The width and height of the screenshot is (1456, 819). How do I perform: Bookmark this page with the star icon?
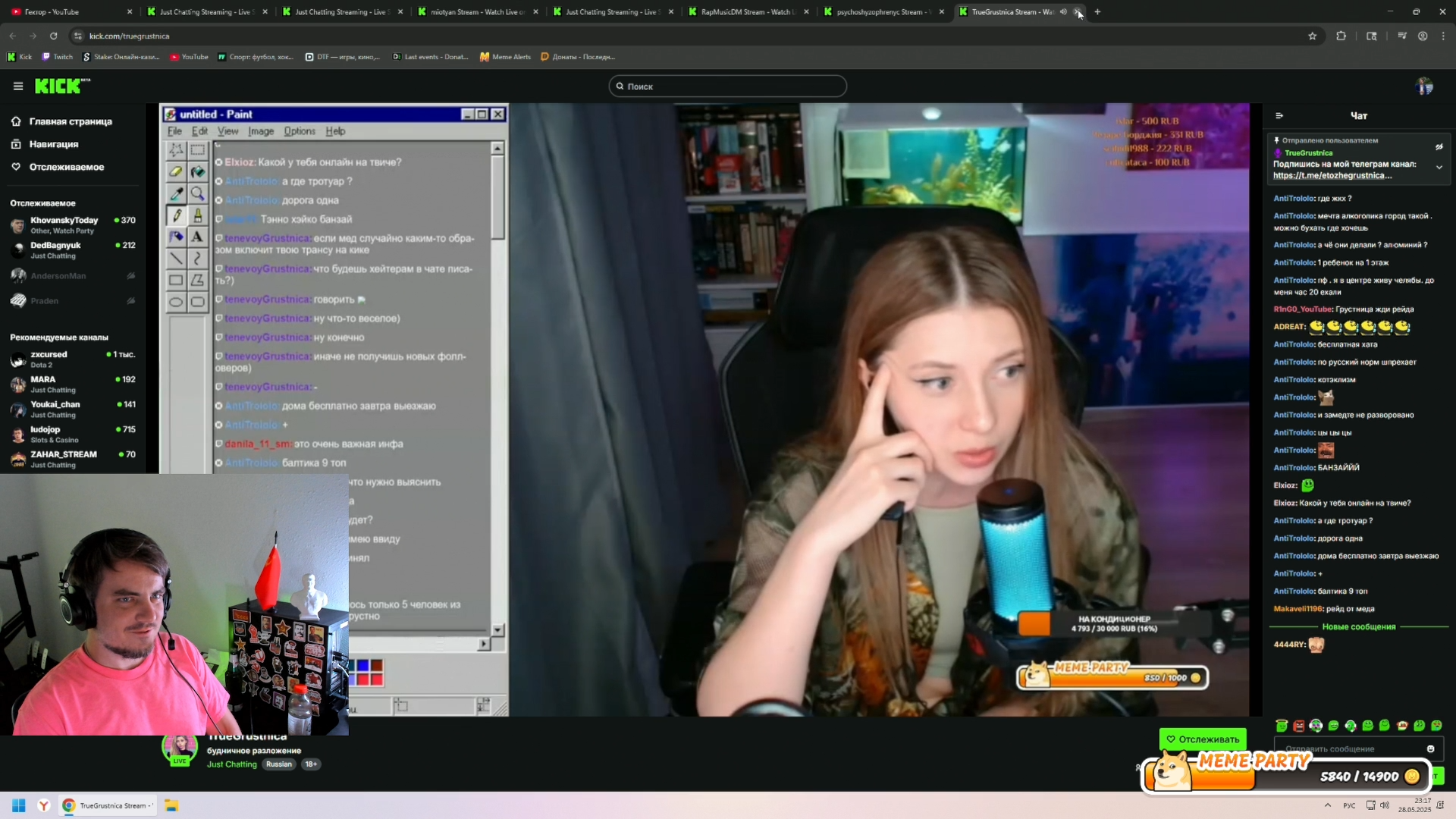(1313, 36)
